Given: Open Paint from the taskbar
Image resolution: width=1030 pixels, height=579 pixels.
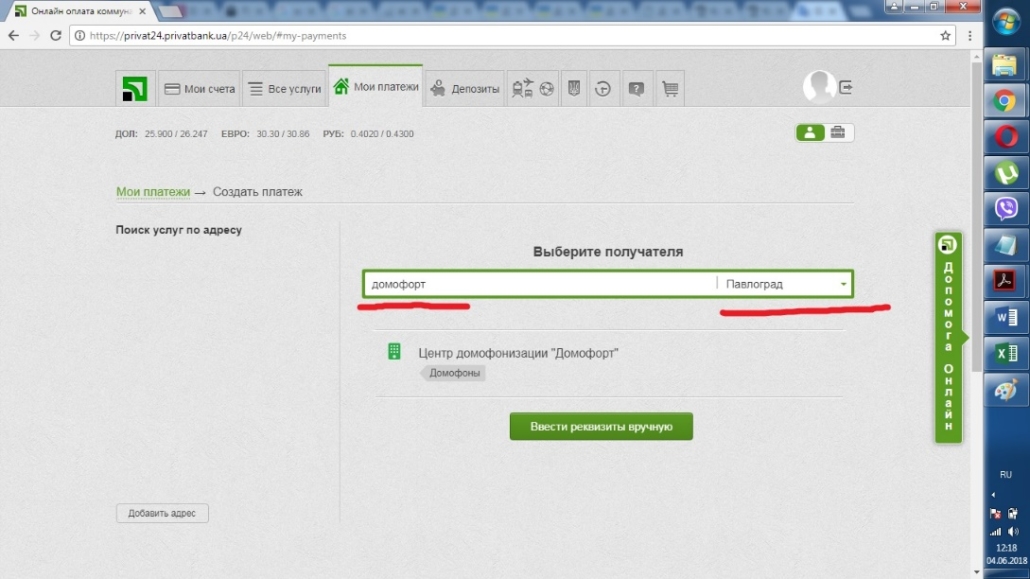Looking at the screenshot, I should pos(1005,390).
